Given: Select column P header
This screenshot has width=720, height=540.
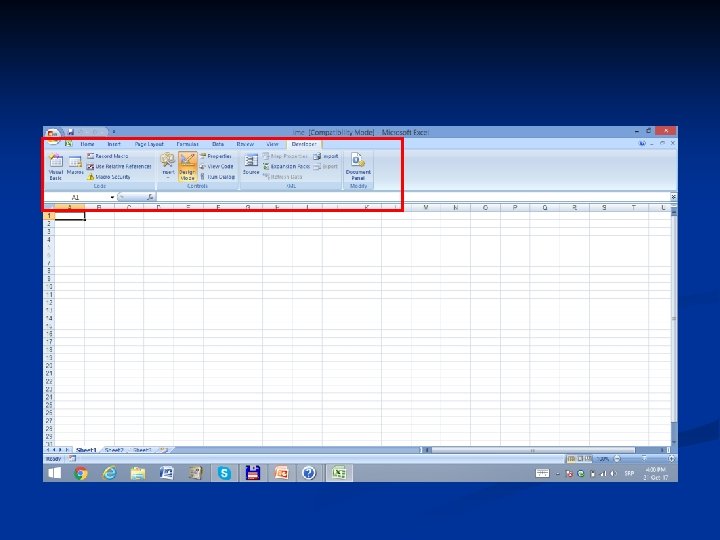Looking at the screenshot, I should point(515,208).
